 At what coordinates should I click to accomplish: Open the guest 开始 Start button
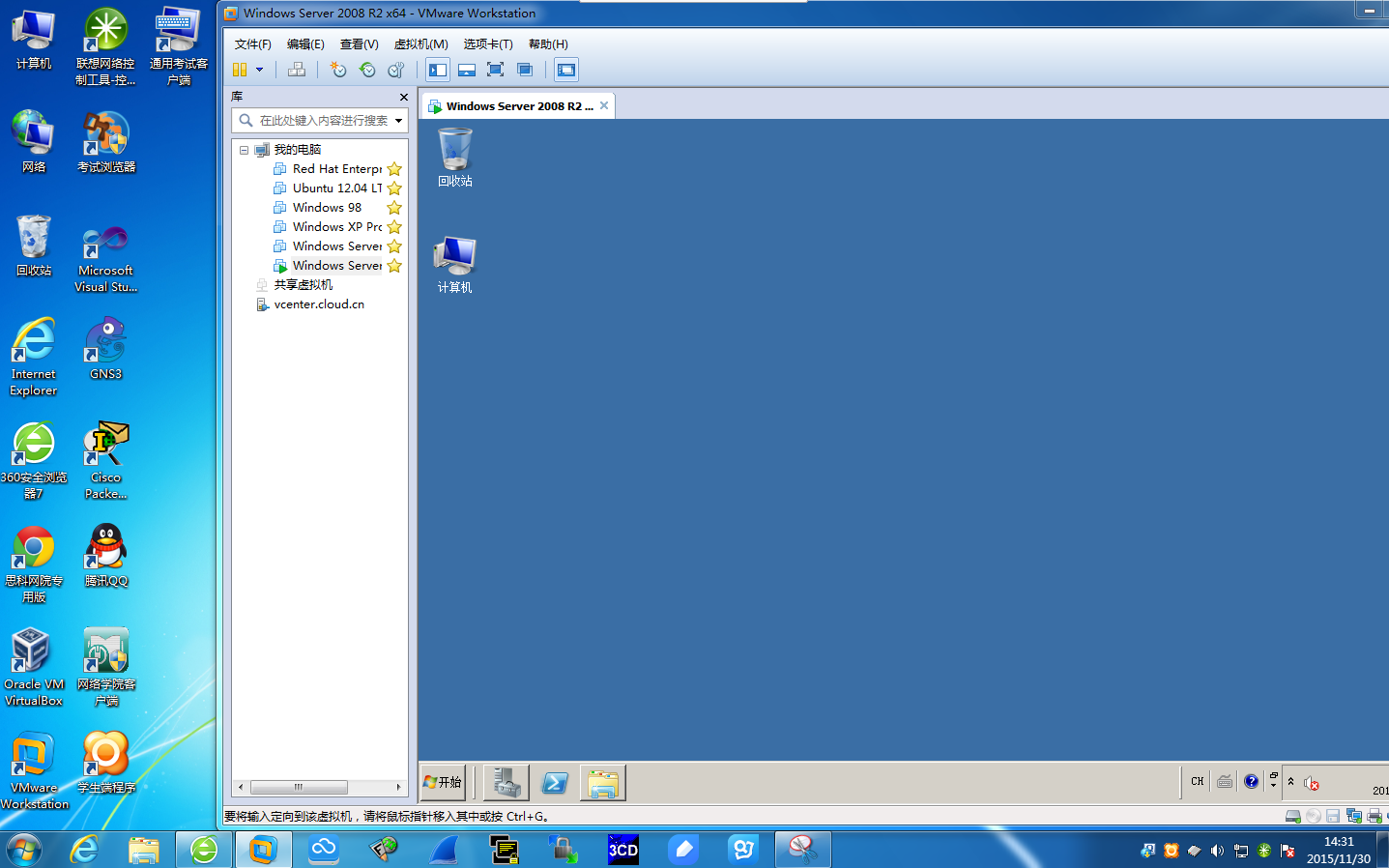pyautogui.click(x=443, y=782)
